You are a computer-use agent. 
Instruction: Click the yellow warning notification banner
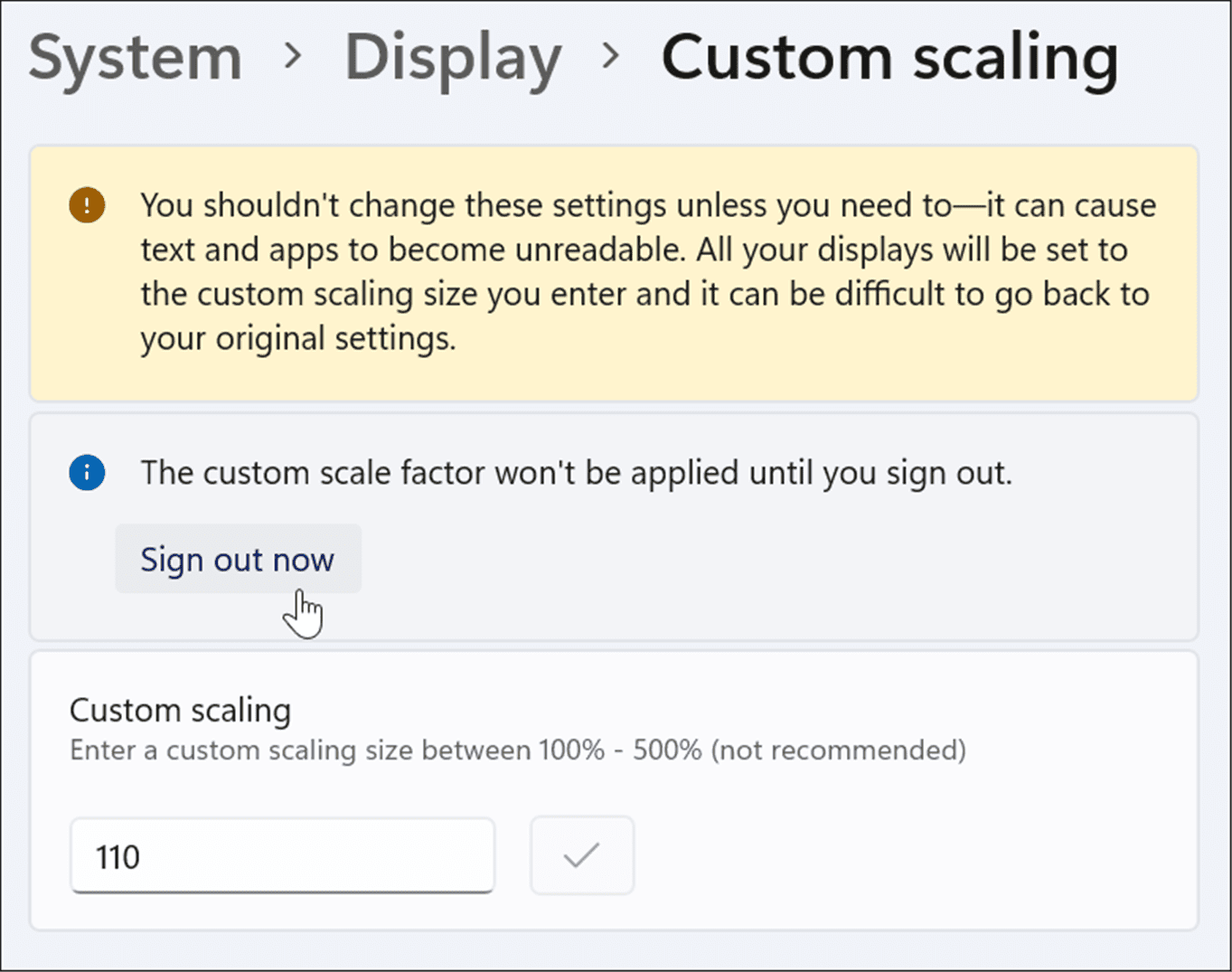click(615, 271)
